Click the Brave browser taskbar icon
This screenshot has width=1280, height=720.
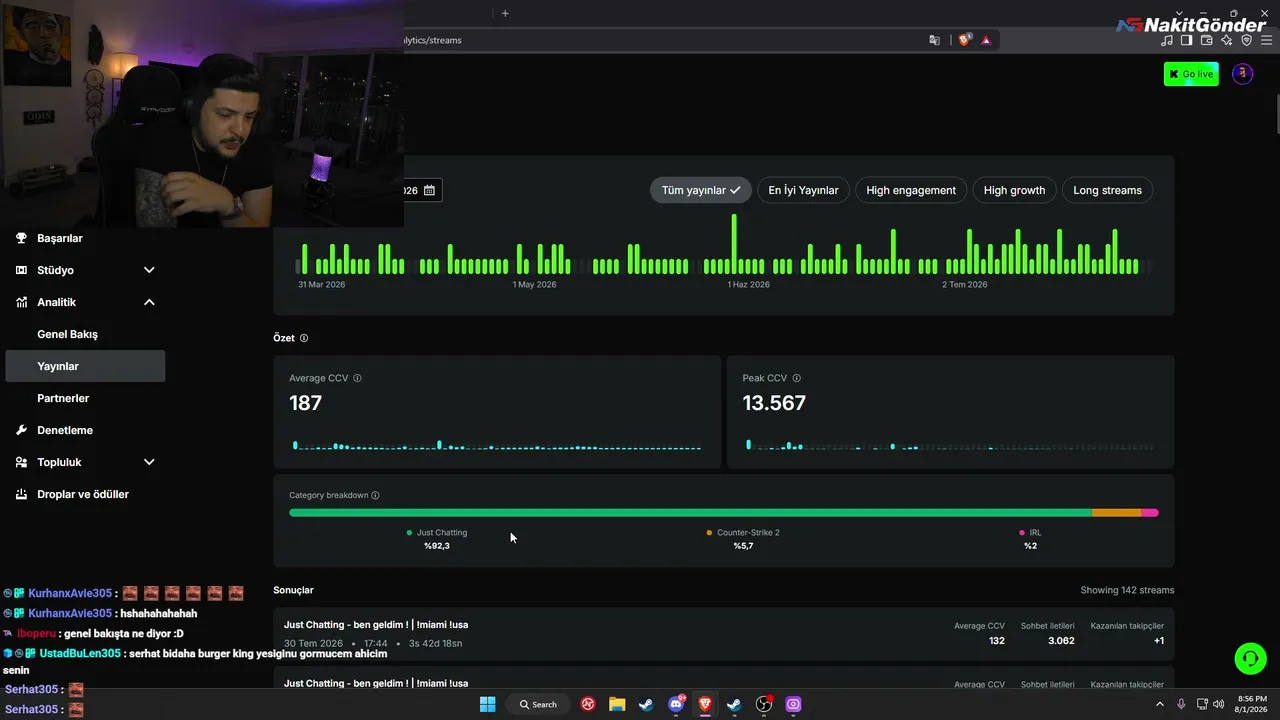click(705, 704)
